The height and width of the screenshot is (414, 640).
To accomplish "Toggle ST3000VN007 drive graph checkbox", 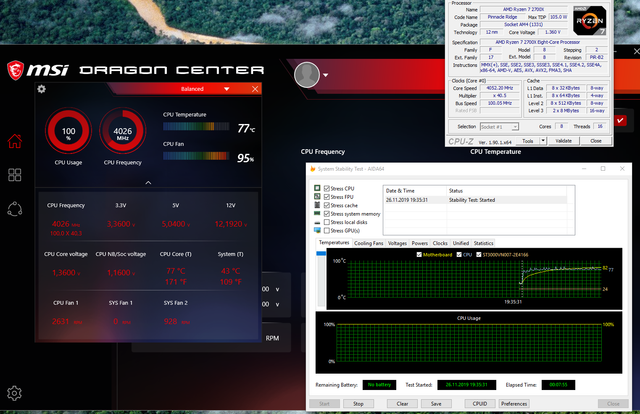I will coord(478,255).
